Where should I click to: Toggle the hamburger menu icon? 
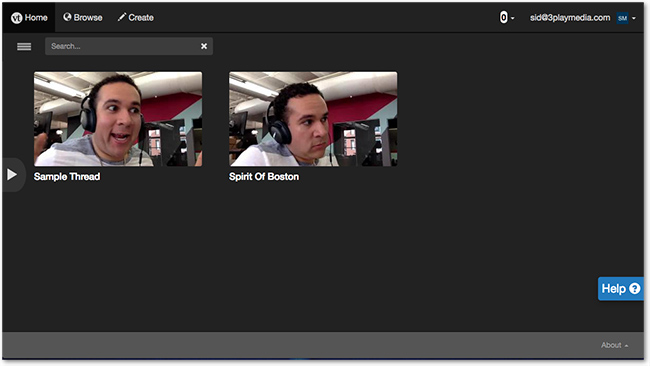[x=24, y=46]
